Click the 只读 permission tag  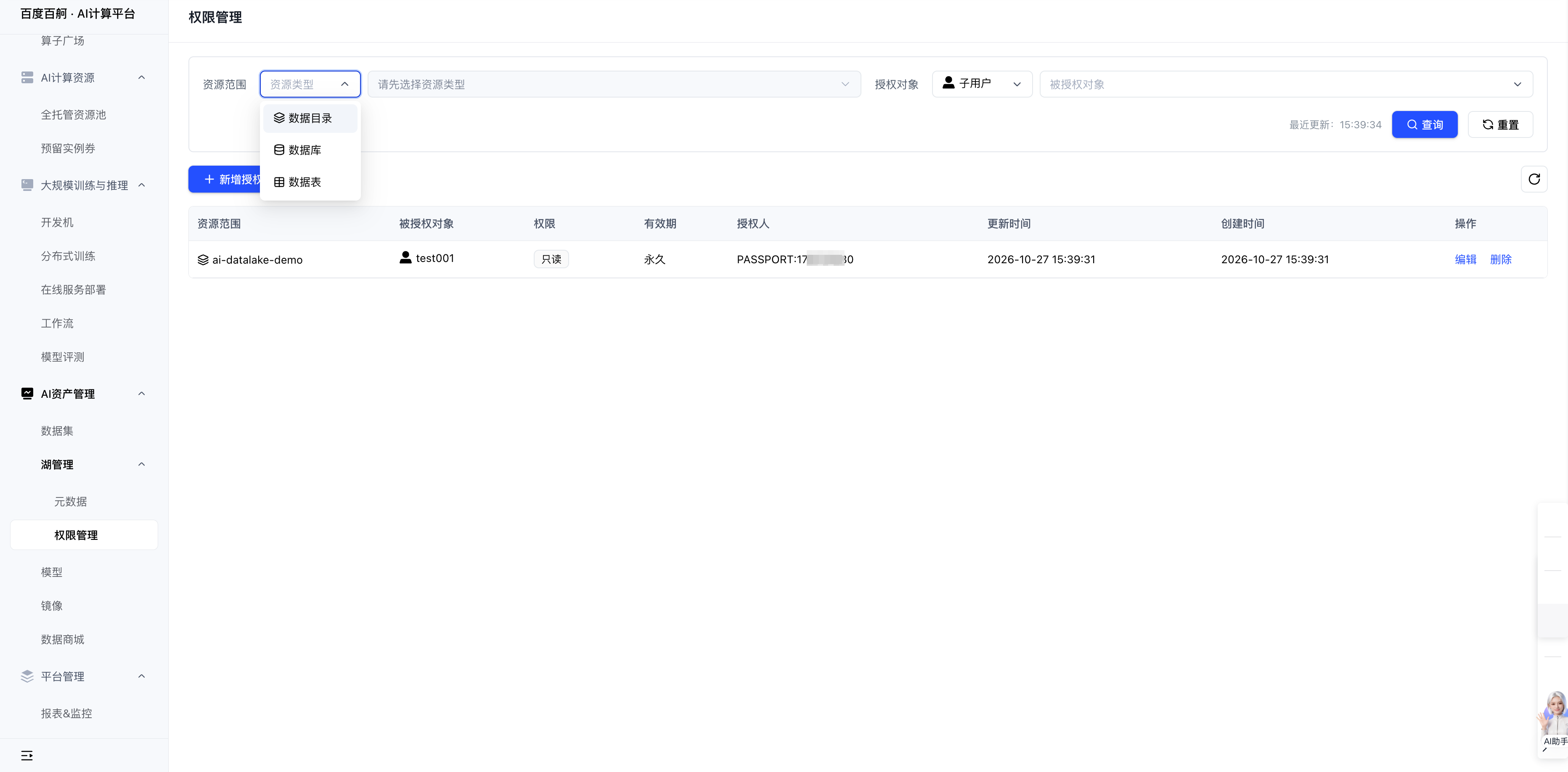click(551, 259)
